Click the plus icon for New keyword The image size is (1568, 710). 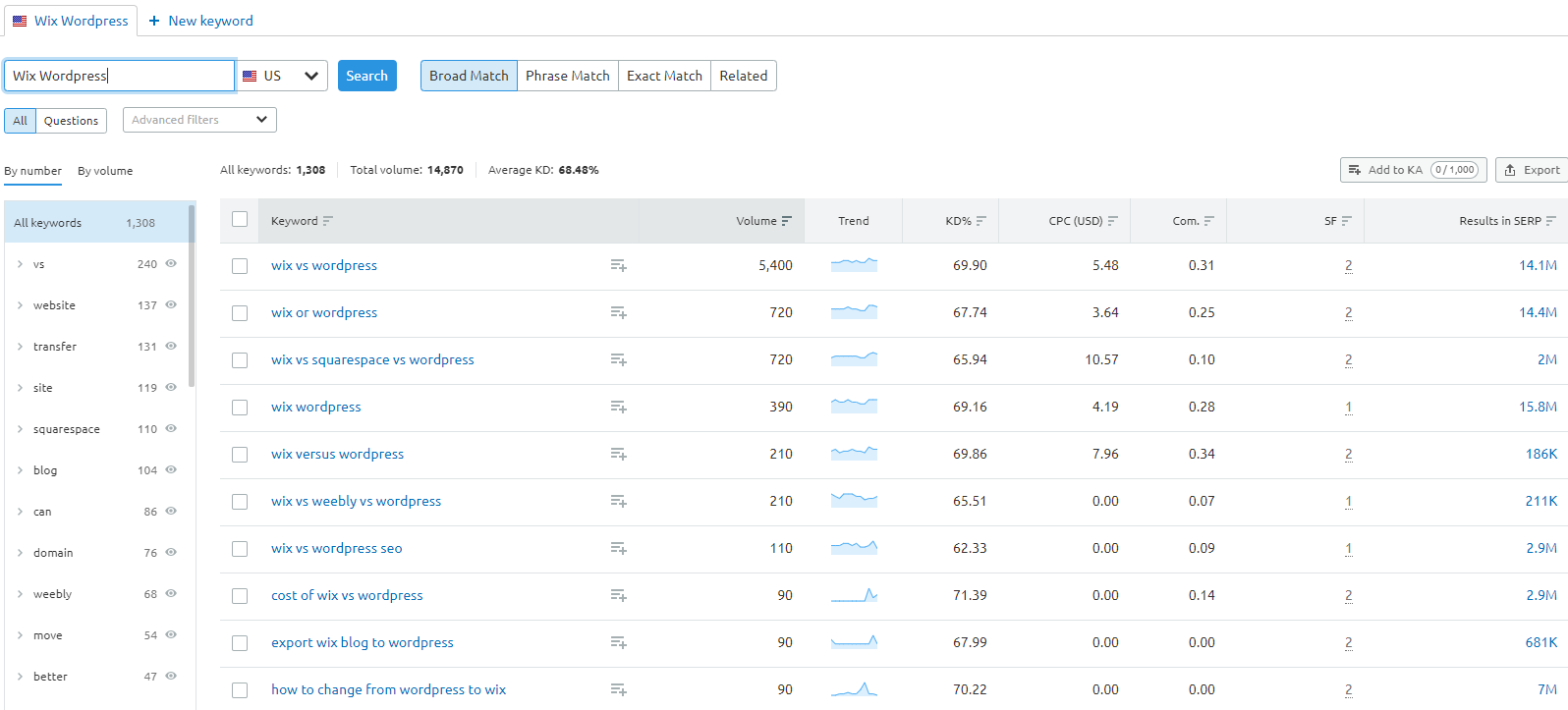[154, 21]
